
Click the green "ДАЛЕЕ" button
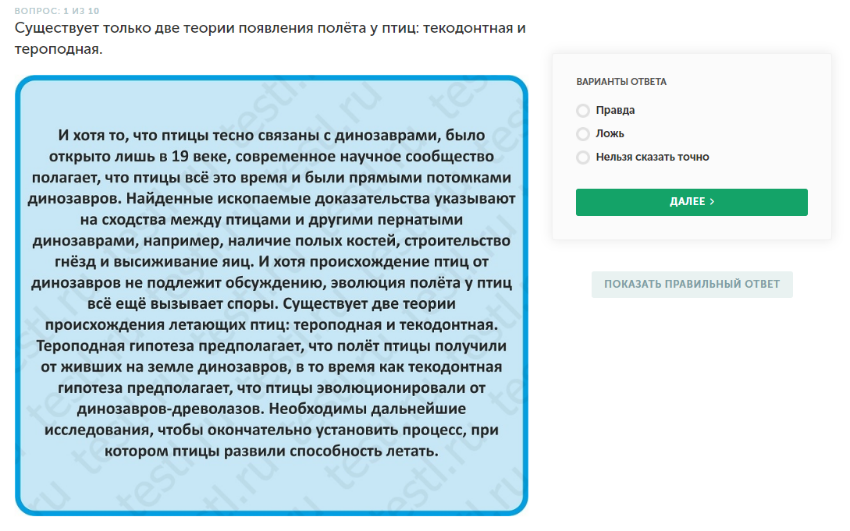[x=691, y=202]
